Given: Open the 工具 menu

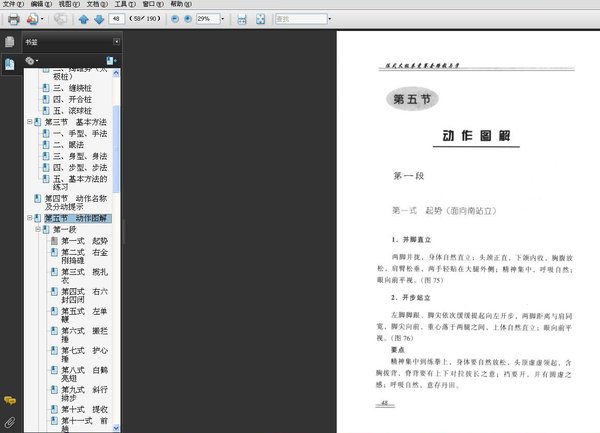Looking at the screenshot, I should tap(125, 4).
